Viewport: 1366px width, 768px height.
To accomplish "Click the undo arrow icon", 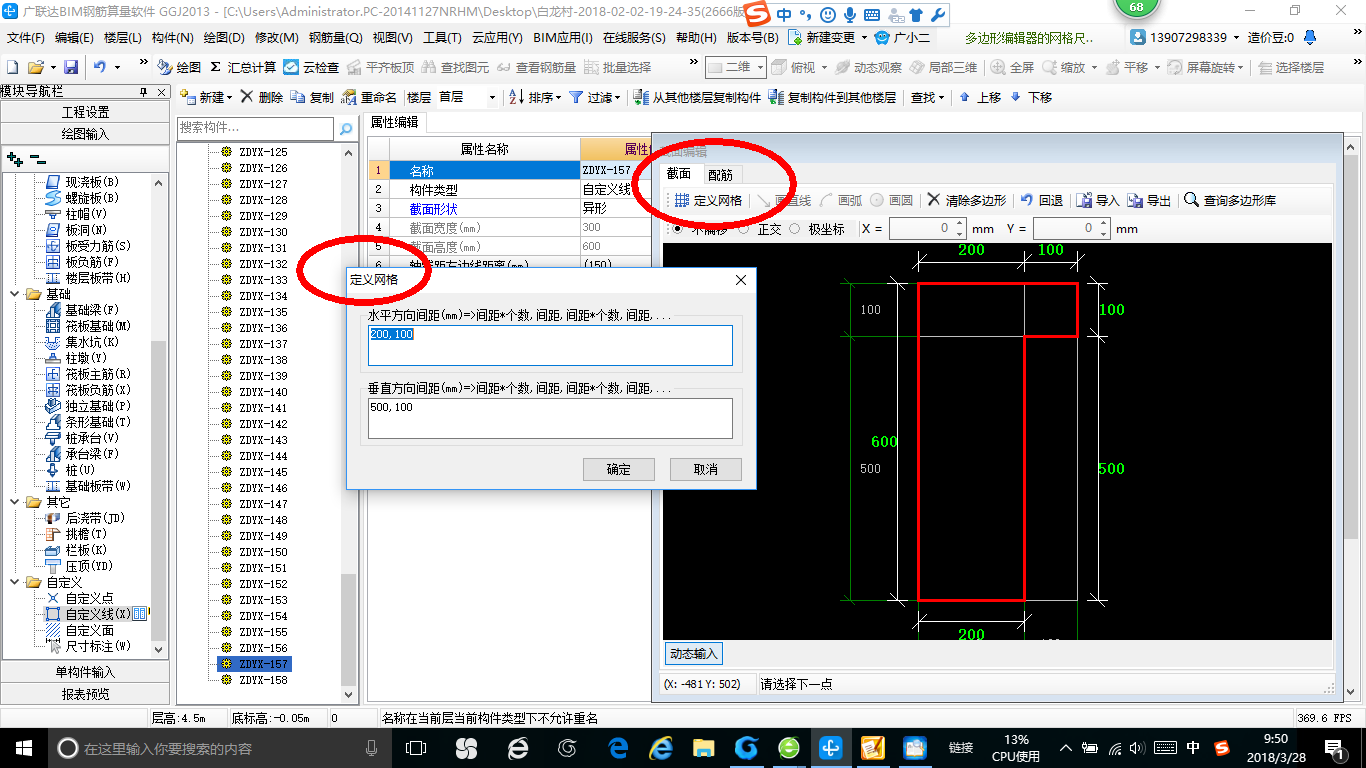I will click(x=99, y=67).
